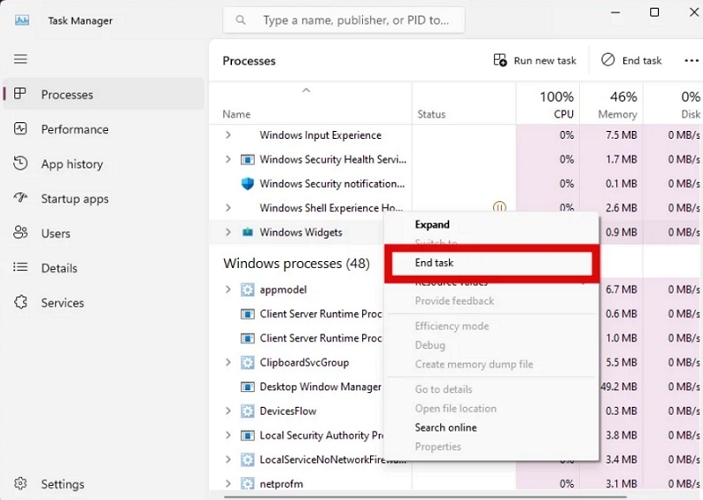The image size is (703, 500).
Task: Expand Windows Security Health Service group
Action: (x=228, y=159)
